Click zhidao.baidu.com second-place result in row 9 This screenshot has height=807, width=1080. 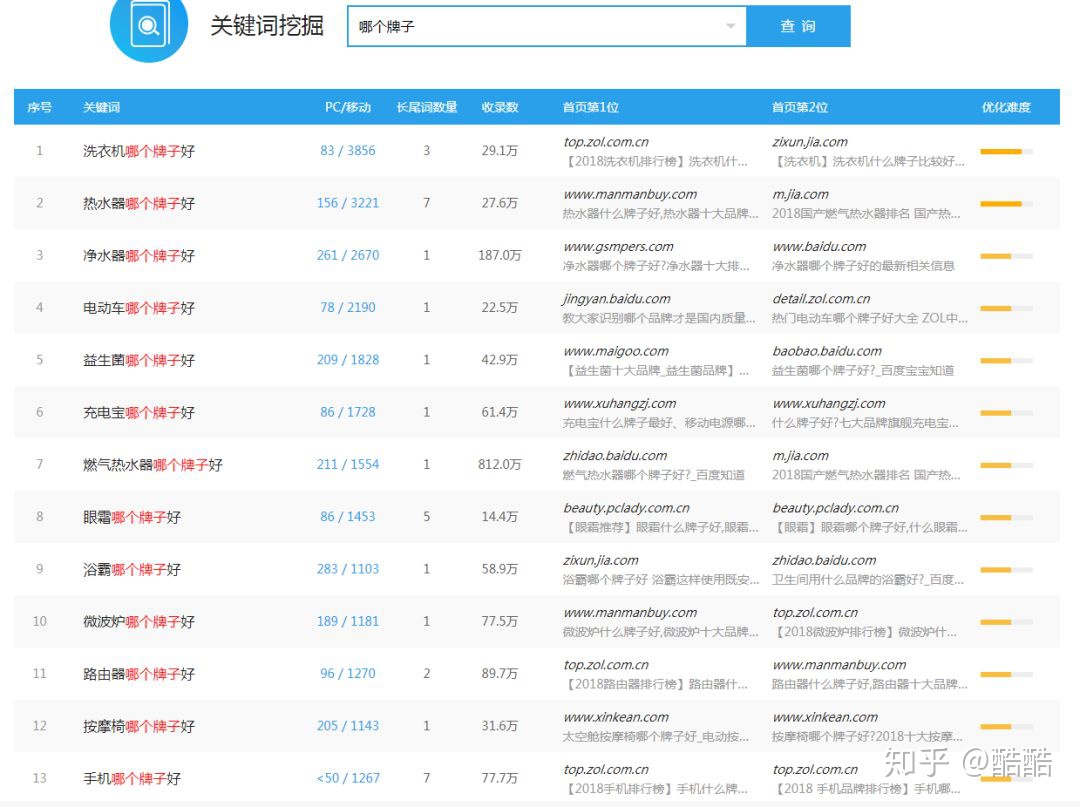[x=824, y=560]
